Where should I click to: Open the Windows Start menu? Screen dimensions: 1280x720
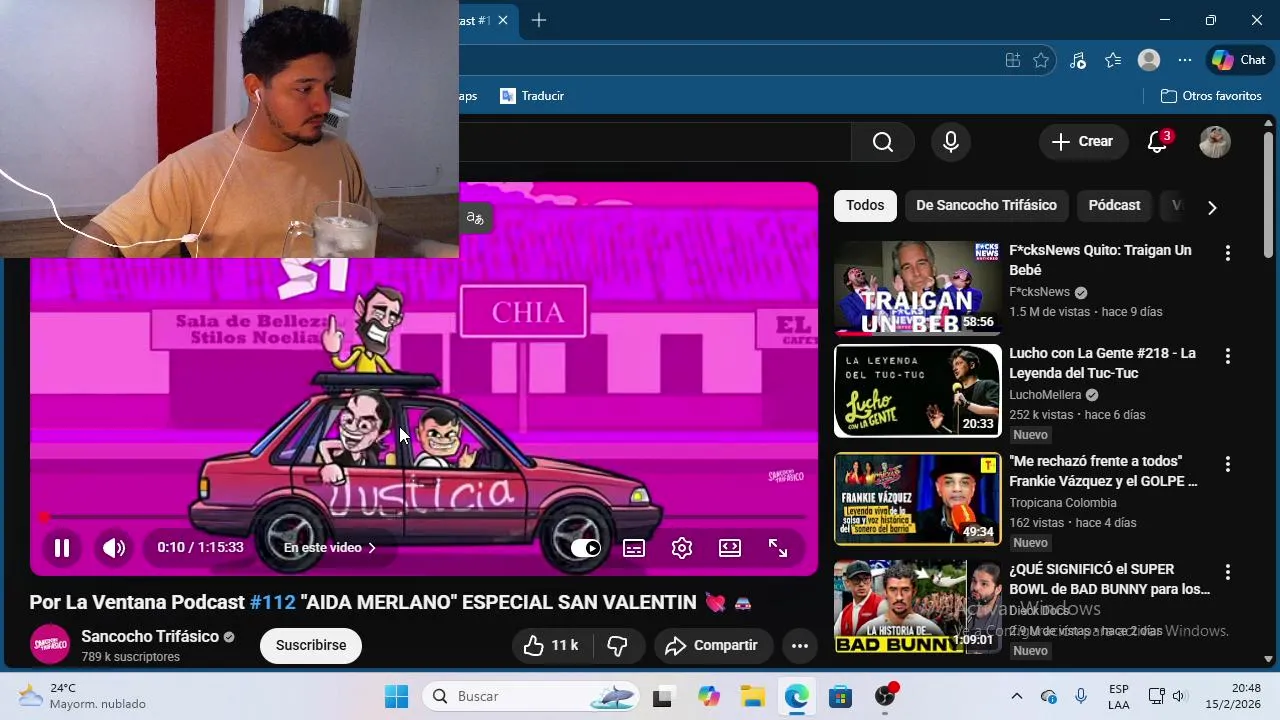coord(397,696)
